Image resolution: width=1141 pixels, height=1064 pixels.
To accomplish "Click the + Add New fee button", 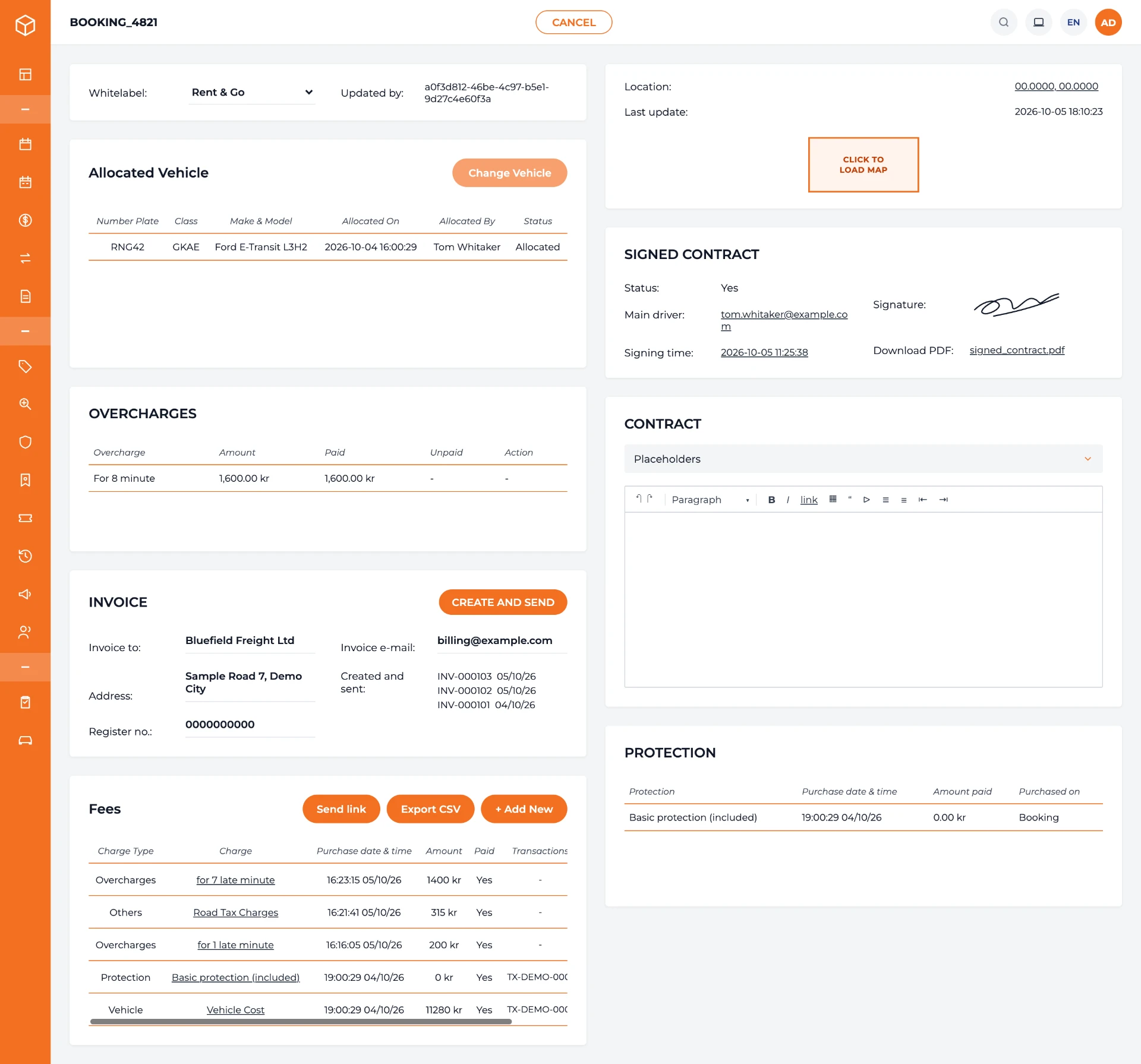I will [524, 809].
